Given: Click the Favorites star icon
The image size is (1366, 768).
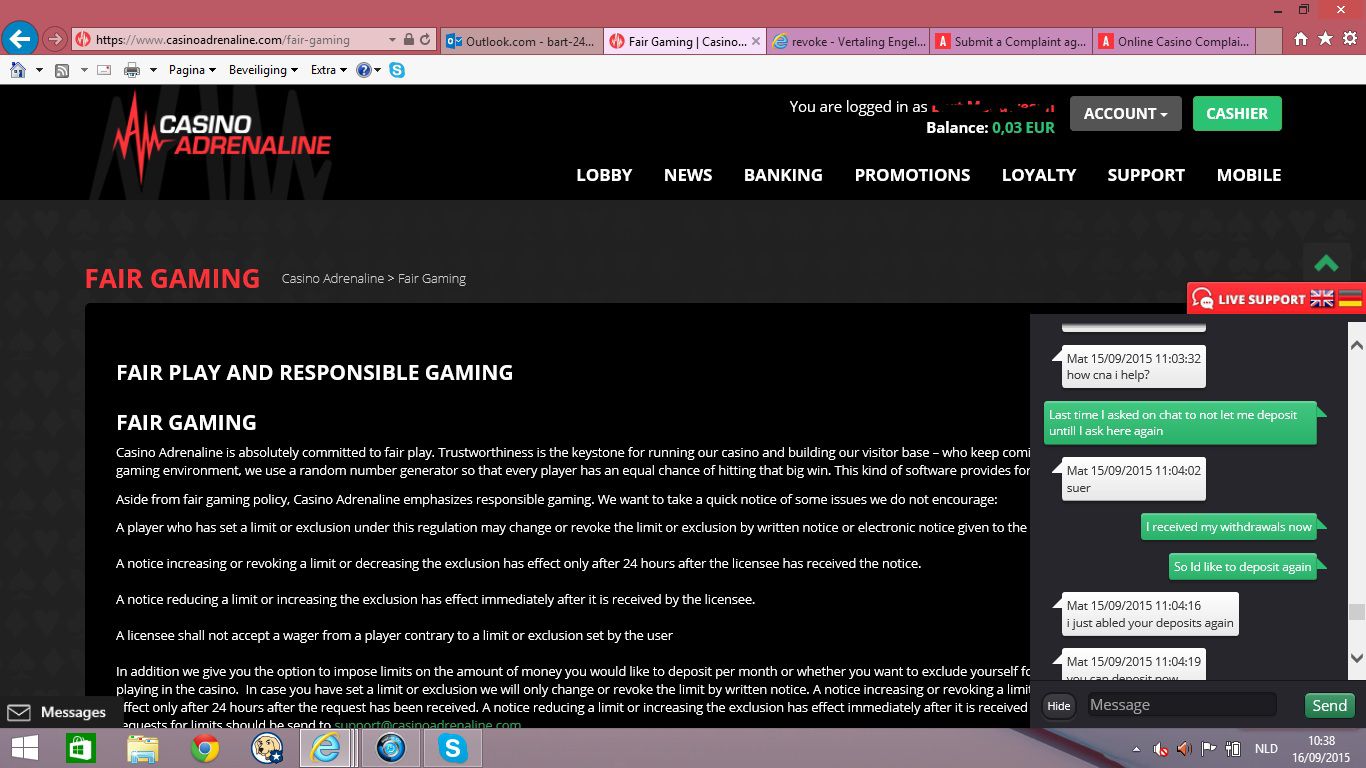Looking at the screenshot, I should [x=1325, y=39].
